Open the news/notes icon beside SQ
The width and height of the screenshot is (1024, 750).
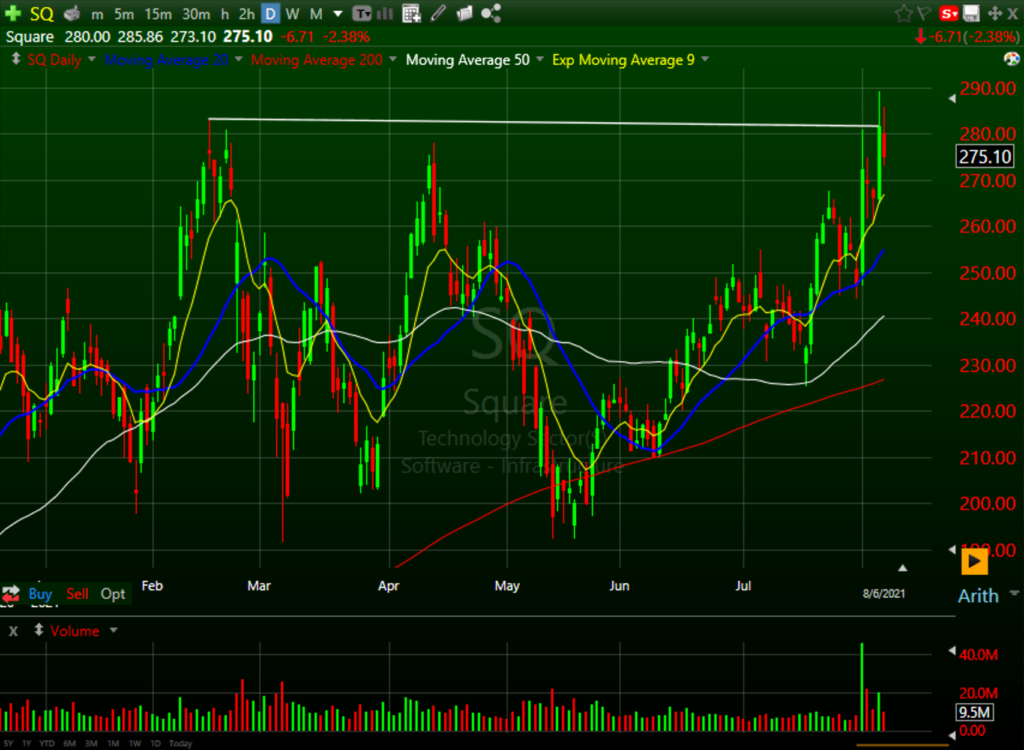click(x=72, y=13)
